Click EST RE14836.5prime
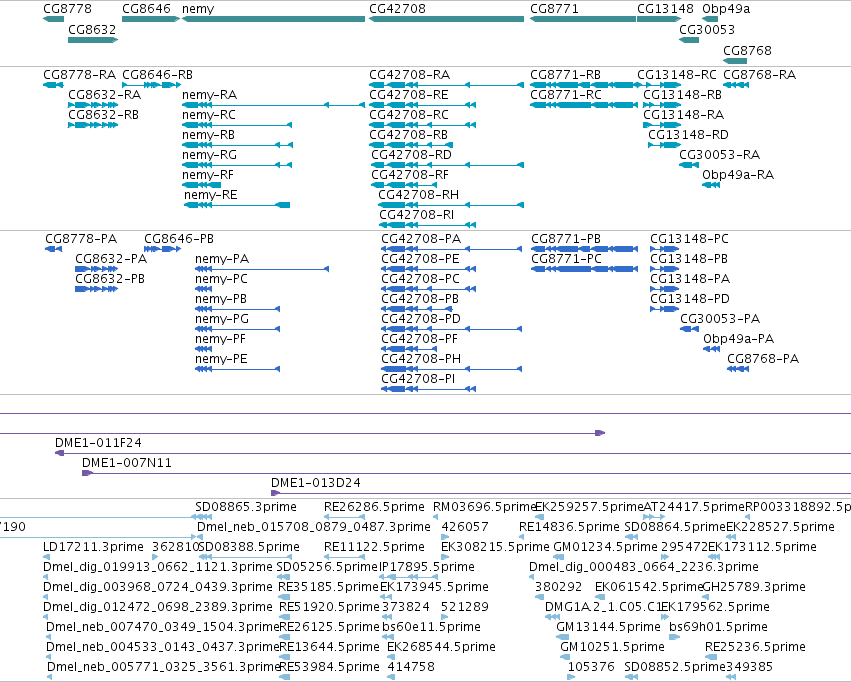The image size is (851, 682). [x=569, y=527]
